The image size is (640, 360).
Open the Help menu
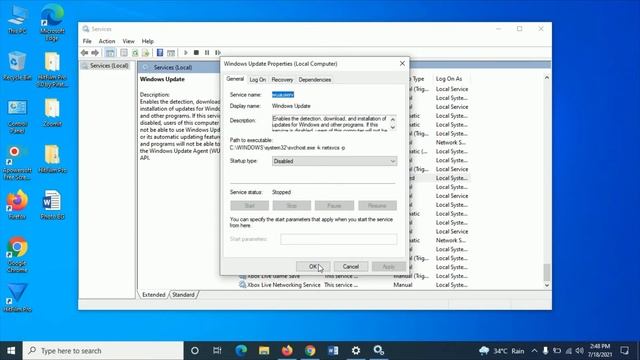tap(147, 41)
